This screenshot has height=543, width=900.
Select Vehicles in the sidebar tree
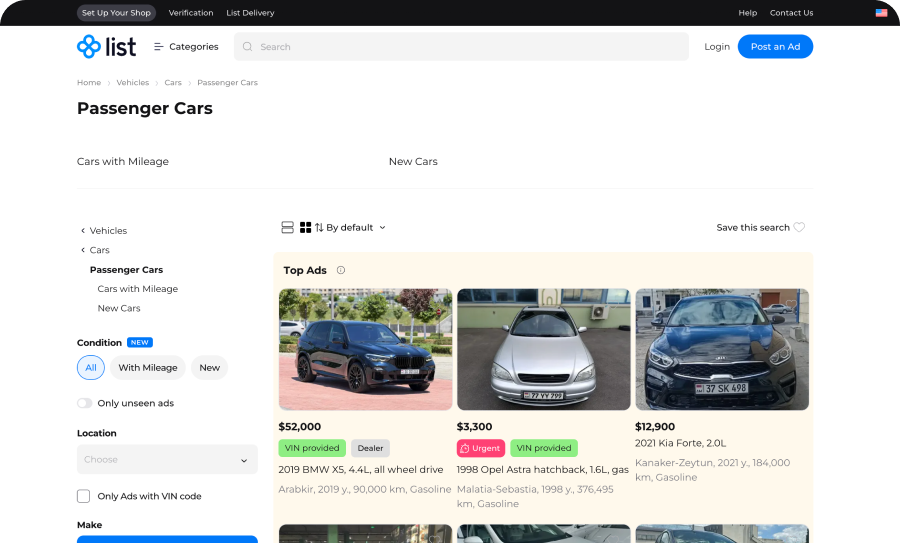coord(108,231)
